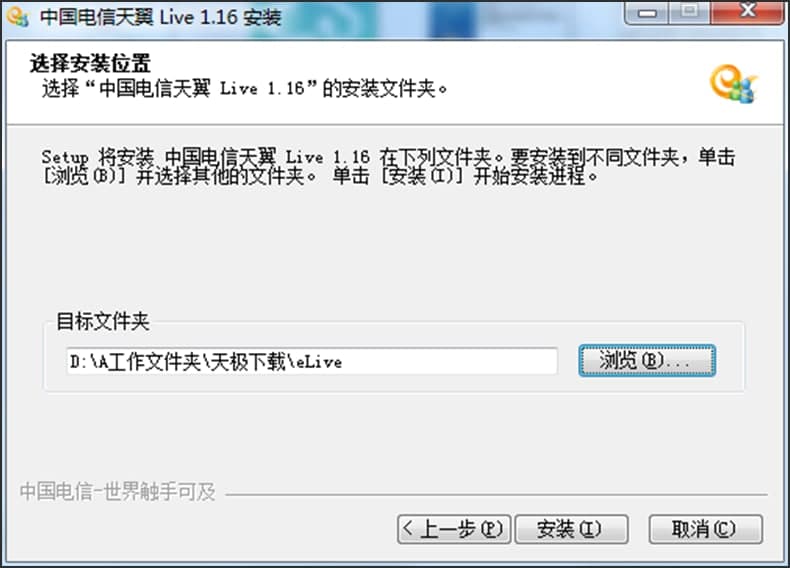Go back with the 上一步(P) button
Screen dimensions: 790x568
[454, 529]
